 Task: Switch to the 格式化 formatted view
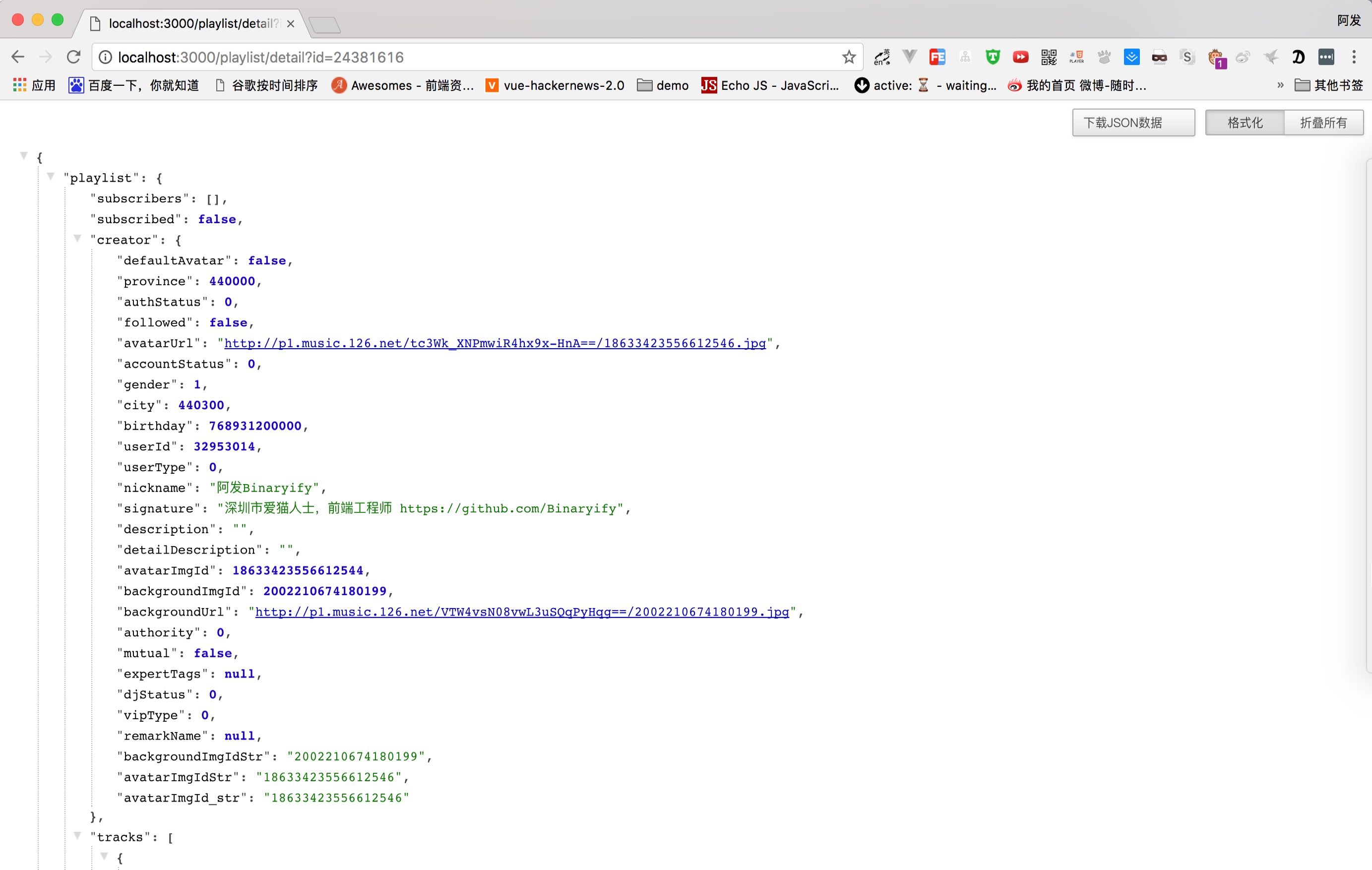point(1245,123)
